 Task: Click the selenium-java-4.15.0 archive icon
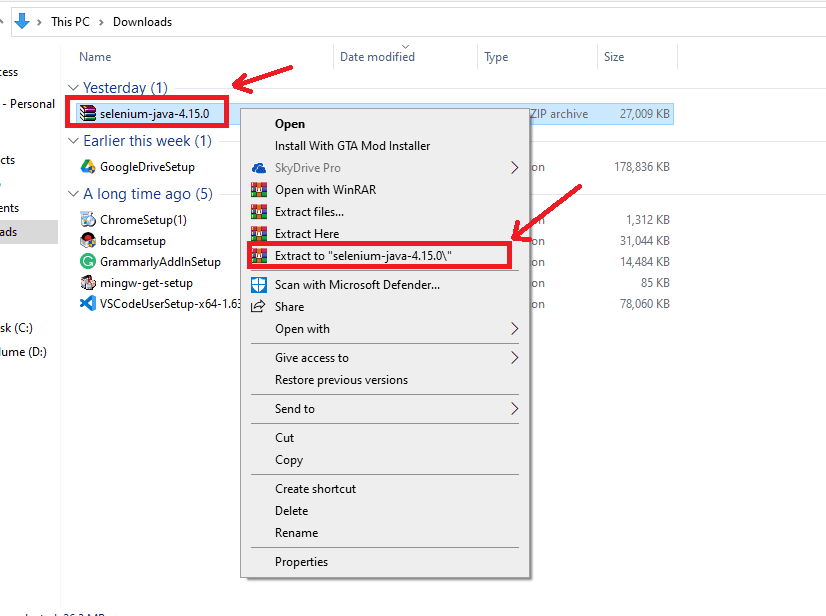[88, 114]
